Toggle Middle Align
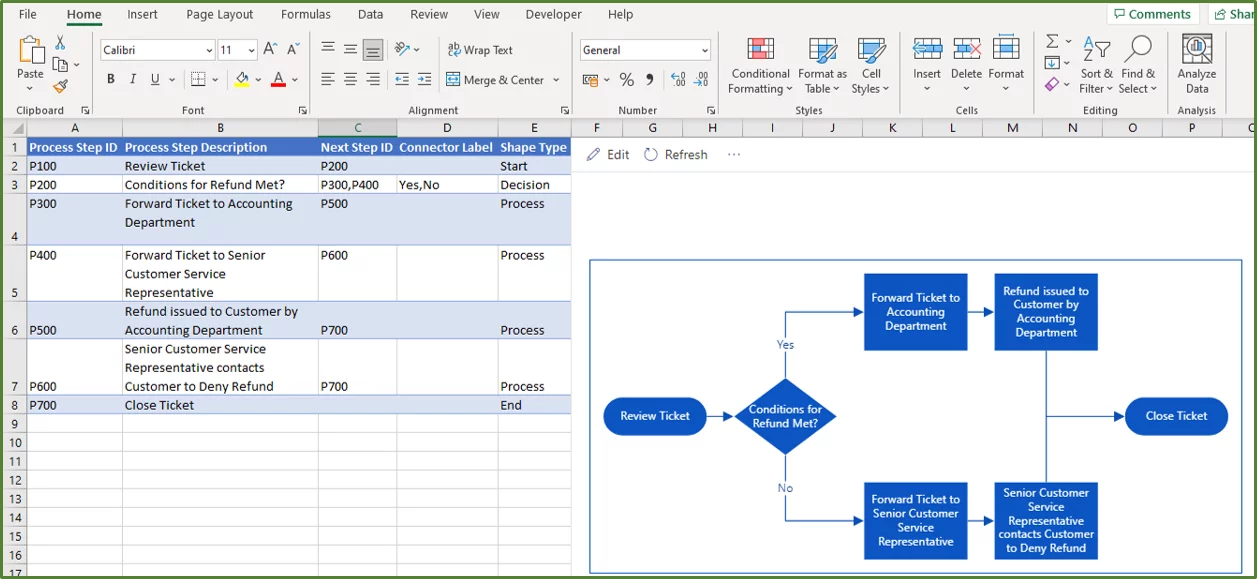 pos(350,49)
